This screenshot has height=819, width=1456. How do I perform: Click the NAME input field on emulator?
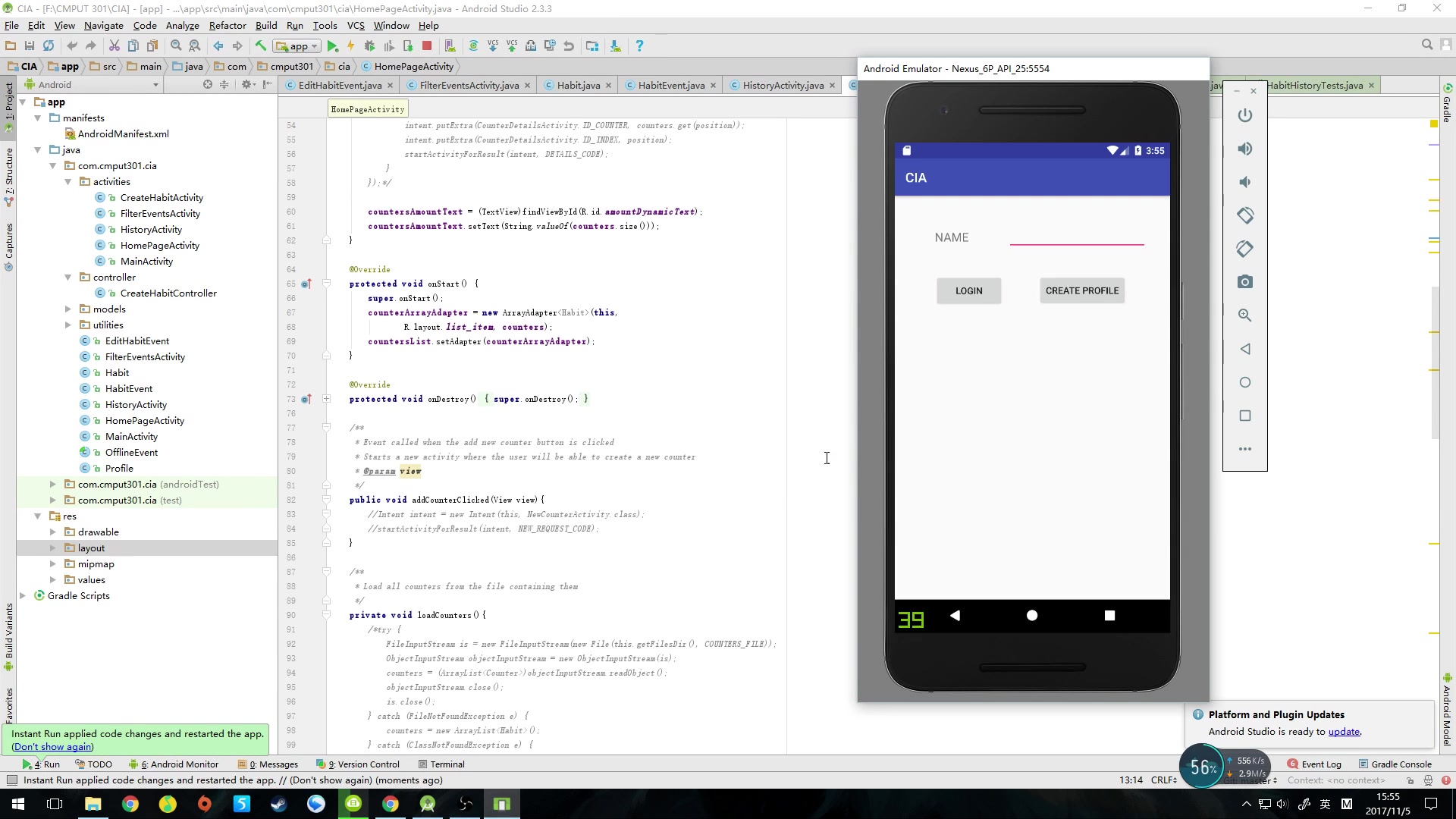(1078, 237)
